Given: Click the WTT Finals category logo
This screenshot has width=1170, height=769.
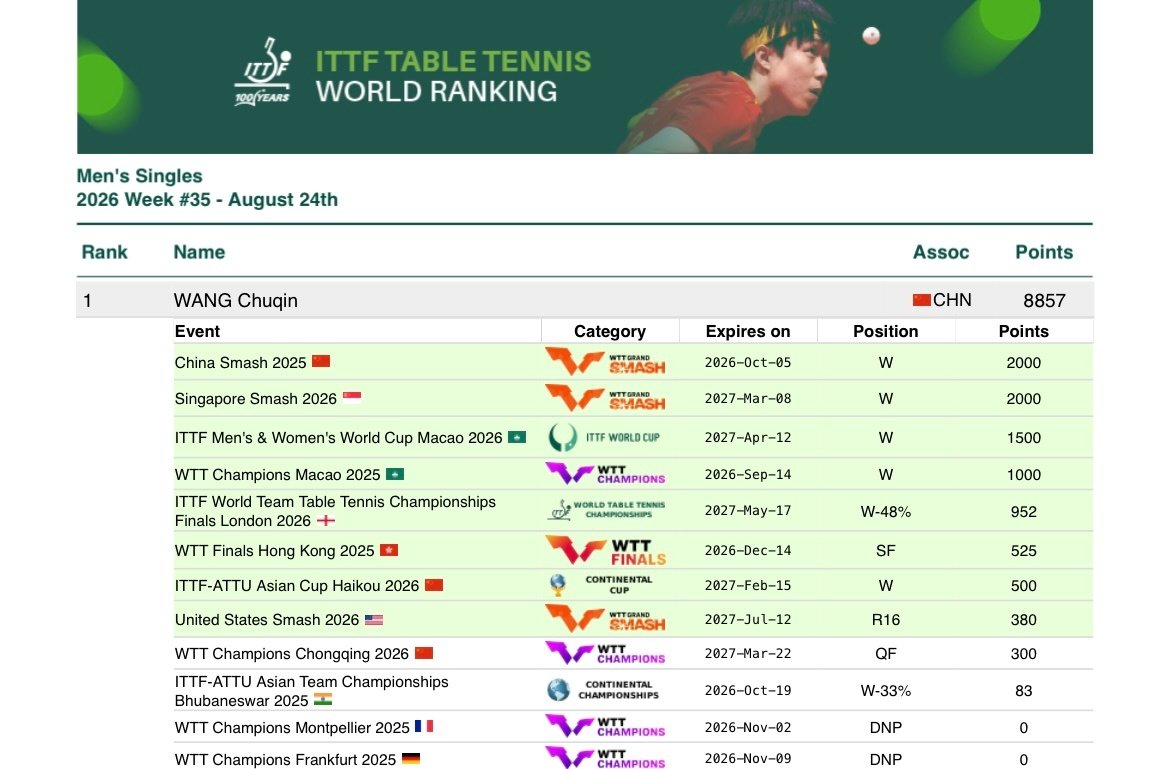Looking at the screenshot, I should click(x=605, y=550).
